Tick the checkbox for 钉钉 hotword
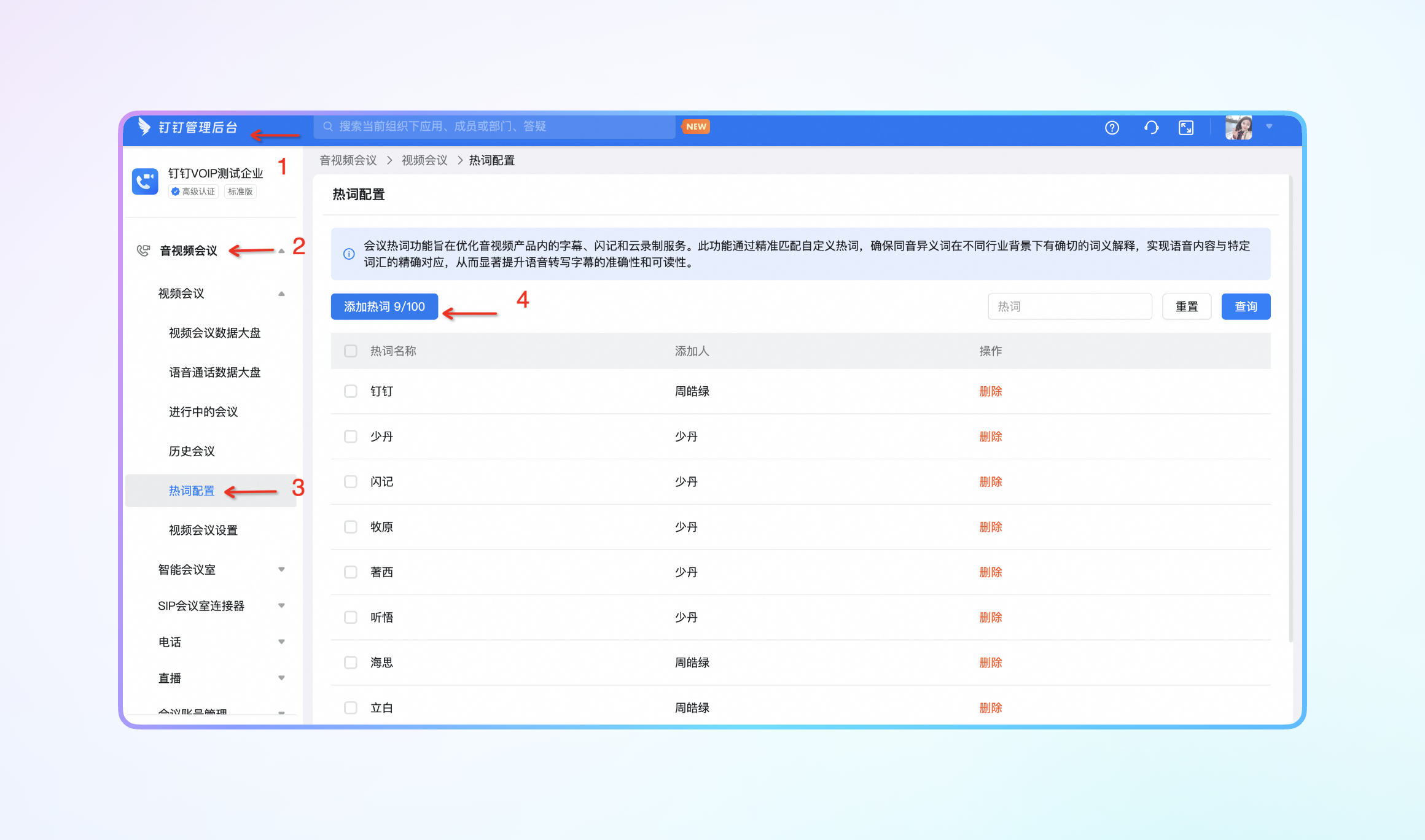Image resolution: width=1425 pixels, height=840 pixels. [351, 391]
